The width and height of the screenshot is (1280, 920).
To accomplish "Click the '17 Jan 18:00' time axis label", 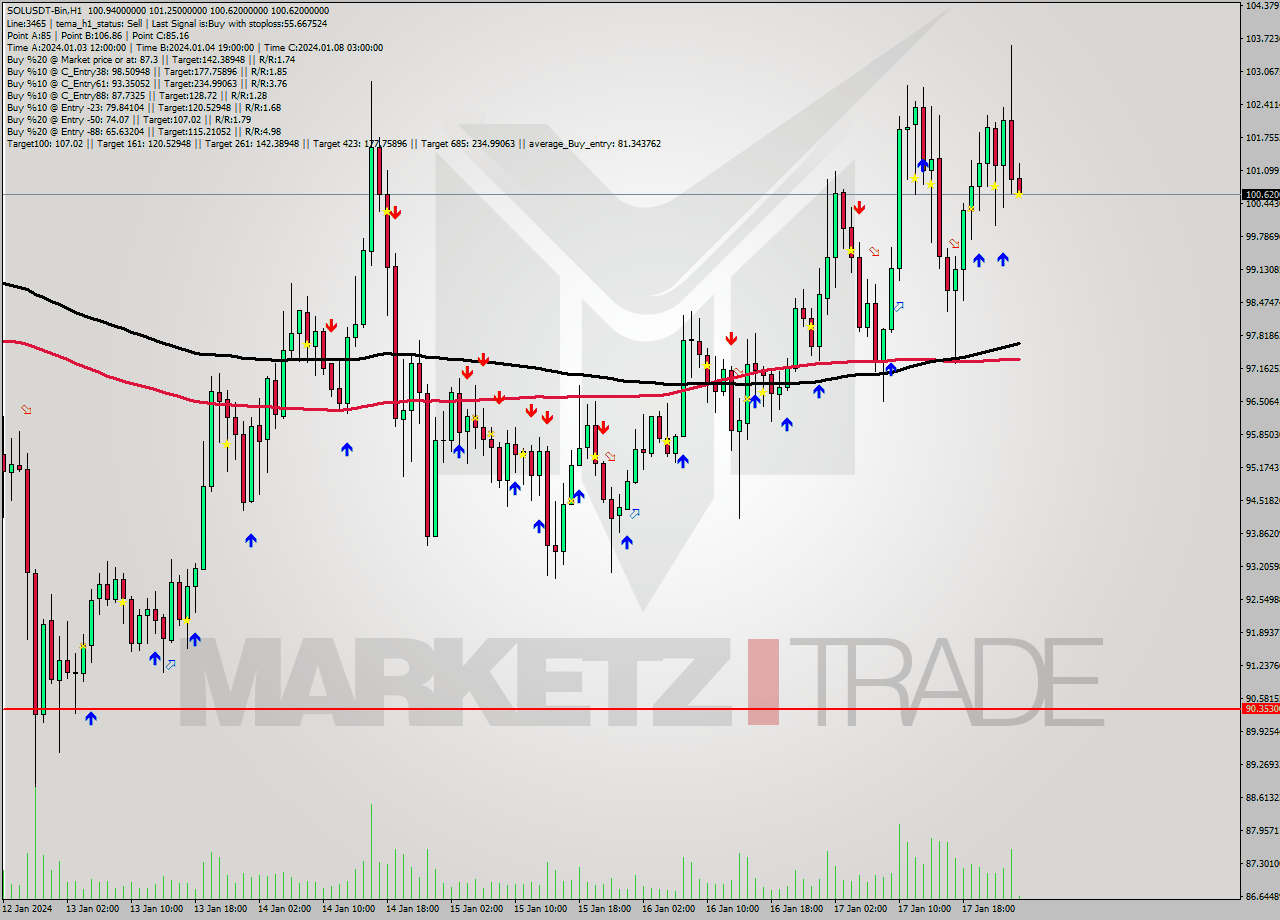I will pyautogui.click(x=987, y=908).
